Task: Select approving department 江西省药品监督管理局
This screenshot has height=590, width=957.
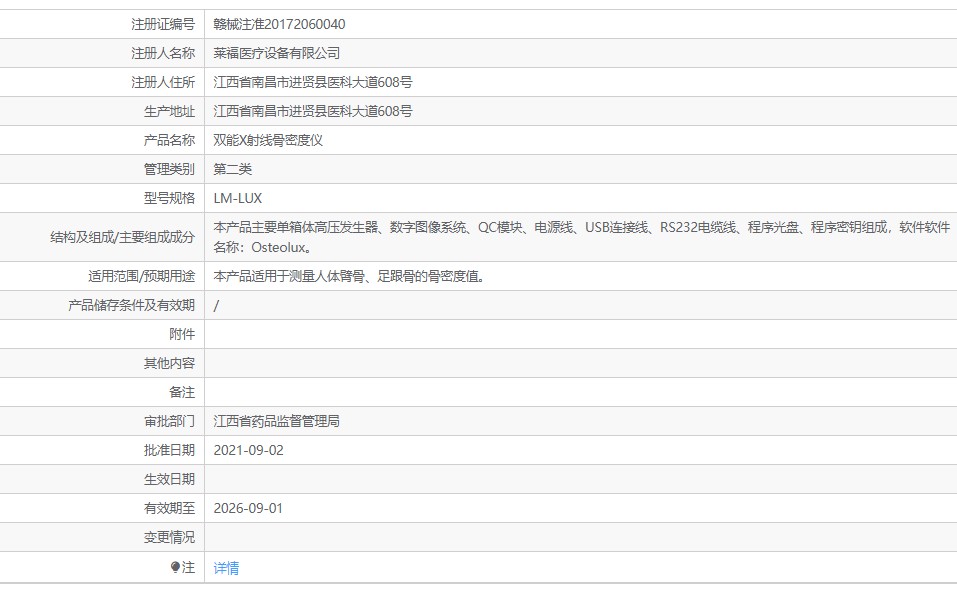Action: pyautogui.click(x=276, y=422)
